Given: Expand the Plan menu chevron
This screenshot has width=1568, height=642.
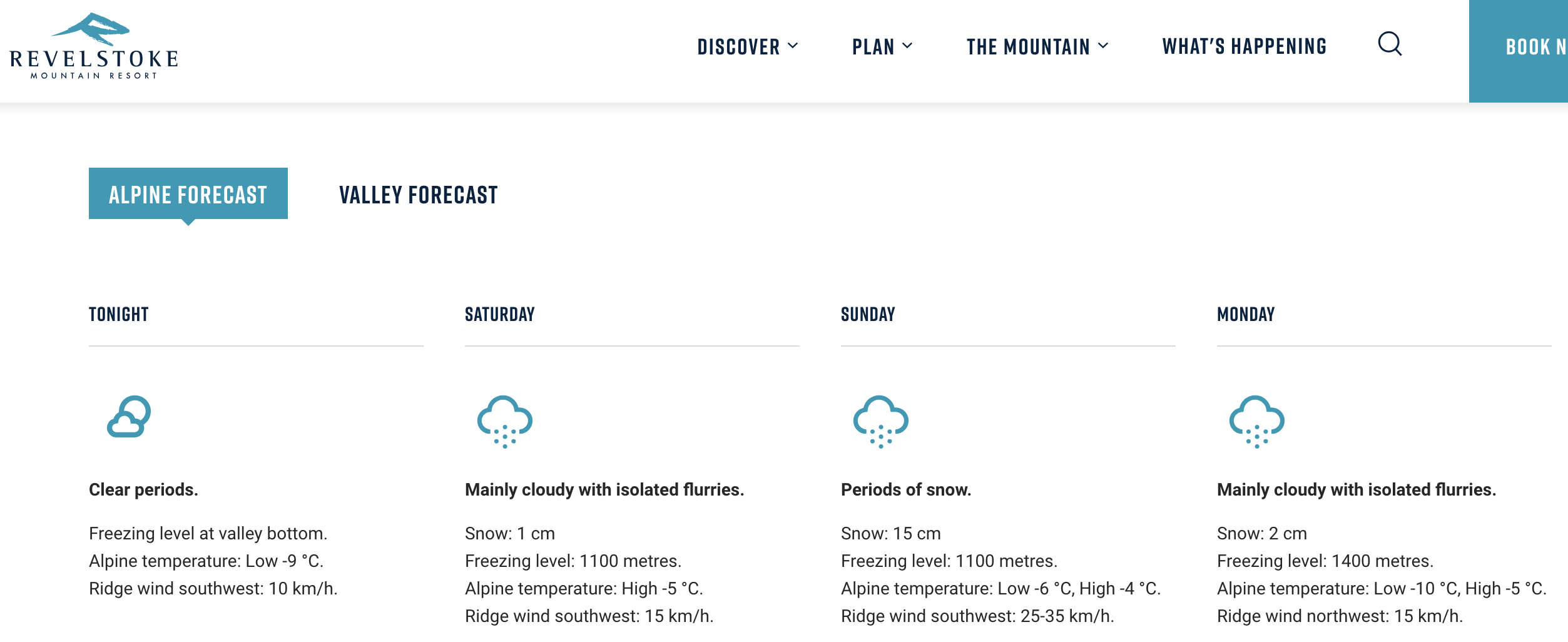Looking at the screenshot, I should click(x=907, y=46).
